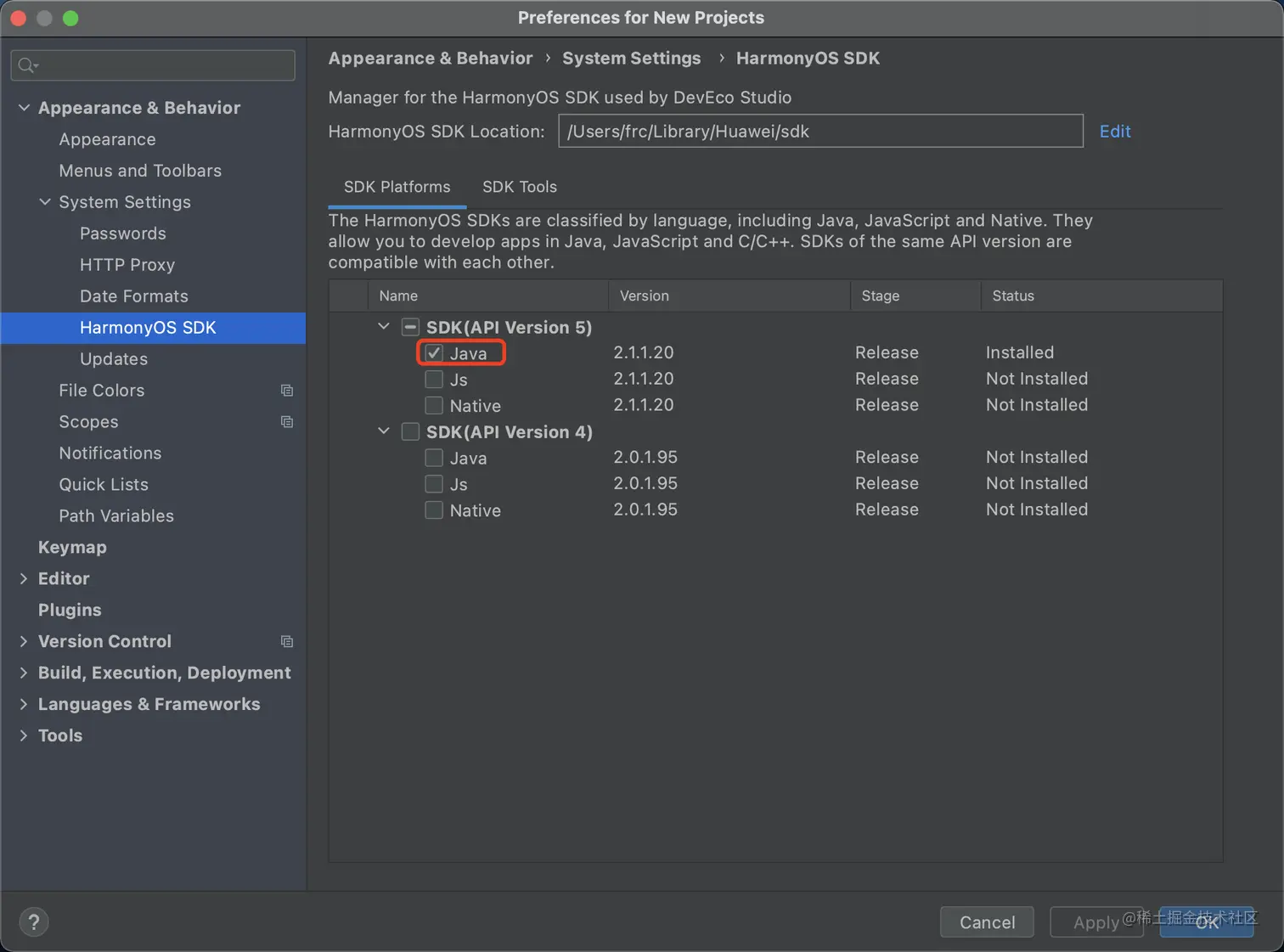Check the Java checkbox under API Version 4
Screen dimensions: 1284x952
[x=434, y=458]
